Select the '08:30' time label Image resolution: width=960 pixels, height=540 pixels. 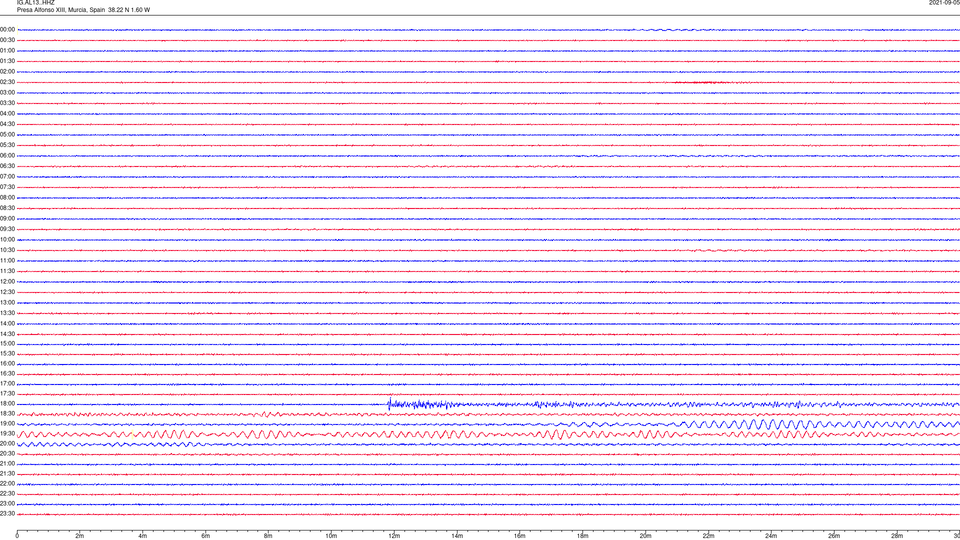click(x=7, y=208)
